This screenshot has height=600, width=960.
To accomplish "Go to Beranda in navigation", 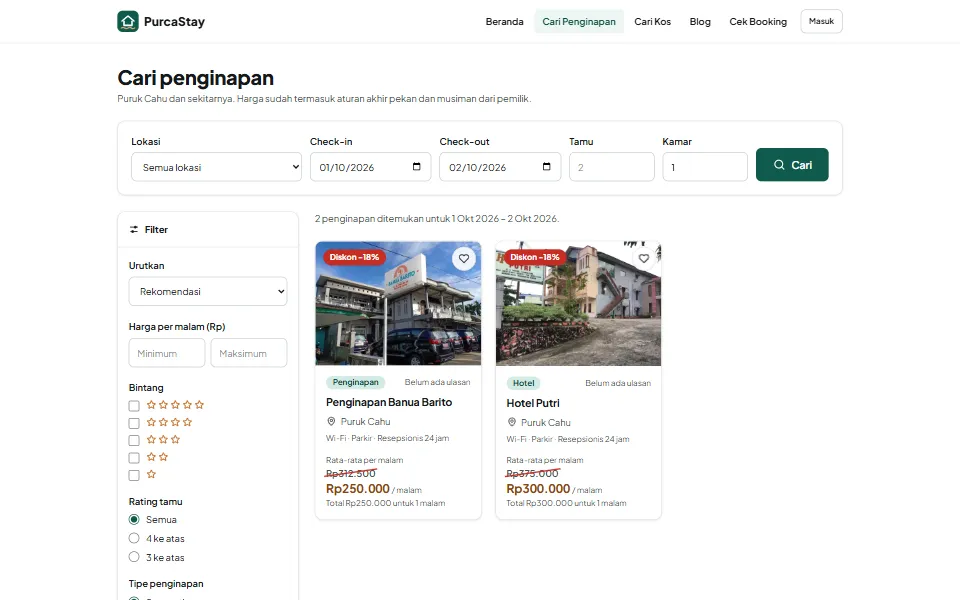I will click(504, 21).
